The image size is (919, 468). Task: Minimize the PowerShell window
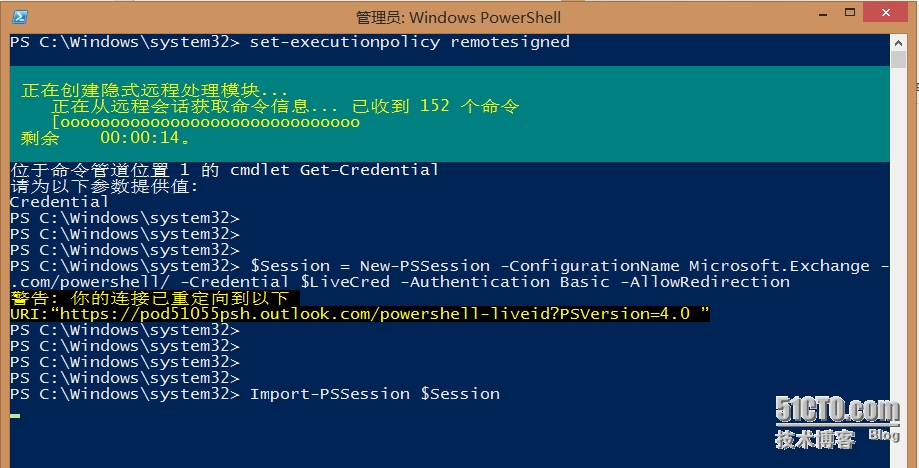click(x=804, y=16)
